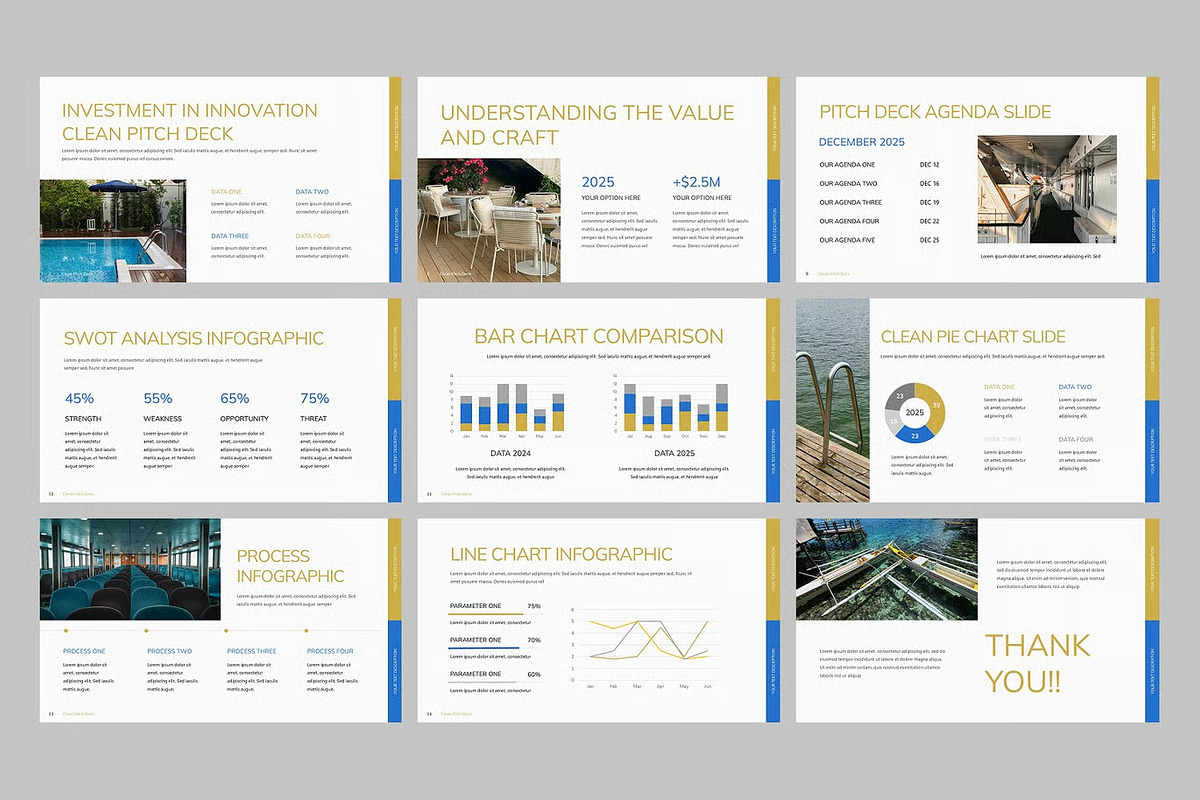This screenshot has height=800, width=1200.
Task: Click the blue 23 segment of the pie chart
Action: tap(914, 433)
